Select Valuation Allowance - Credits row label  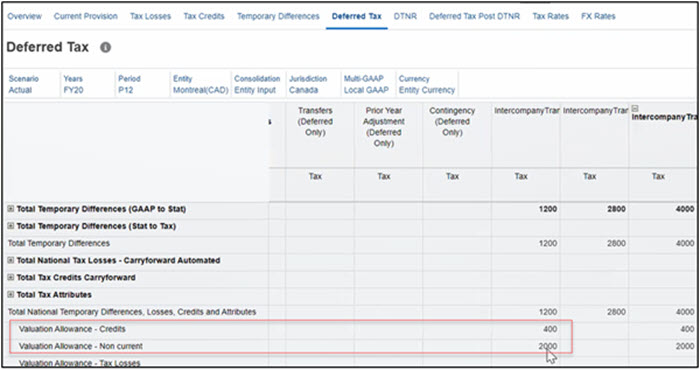[x=72, y=329]
